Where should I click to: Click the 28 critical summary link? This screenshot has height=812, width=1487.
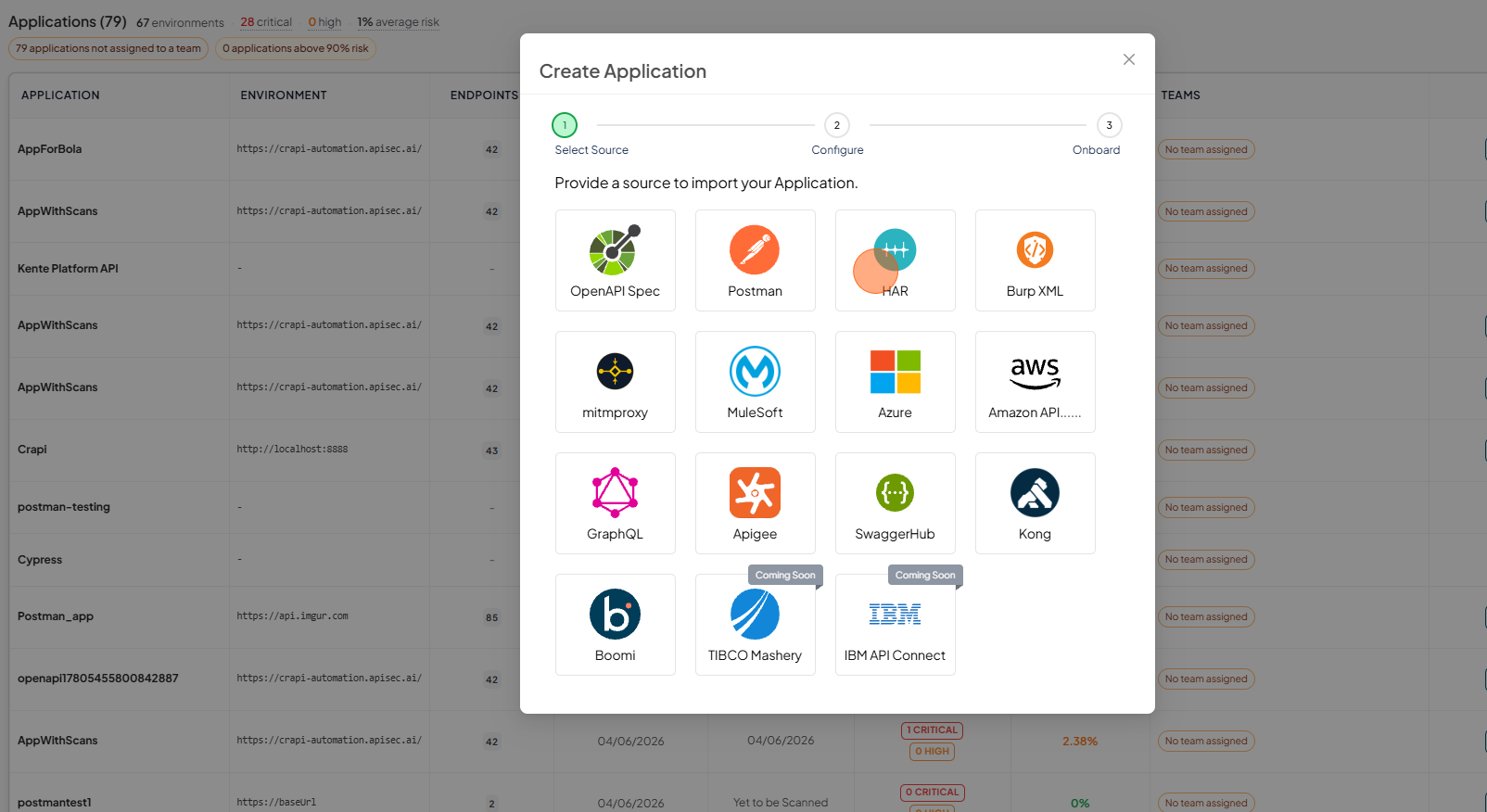point(266,22)
